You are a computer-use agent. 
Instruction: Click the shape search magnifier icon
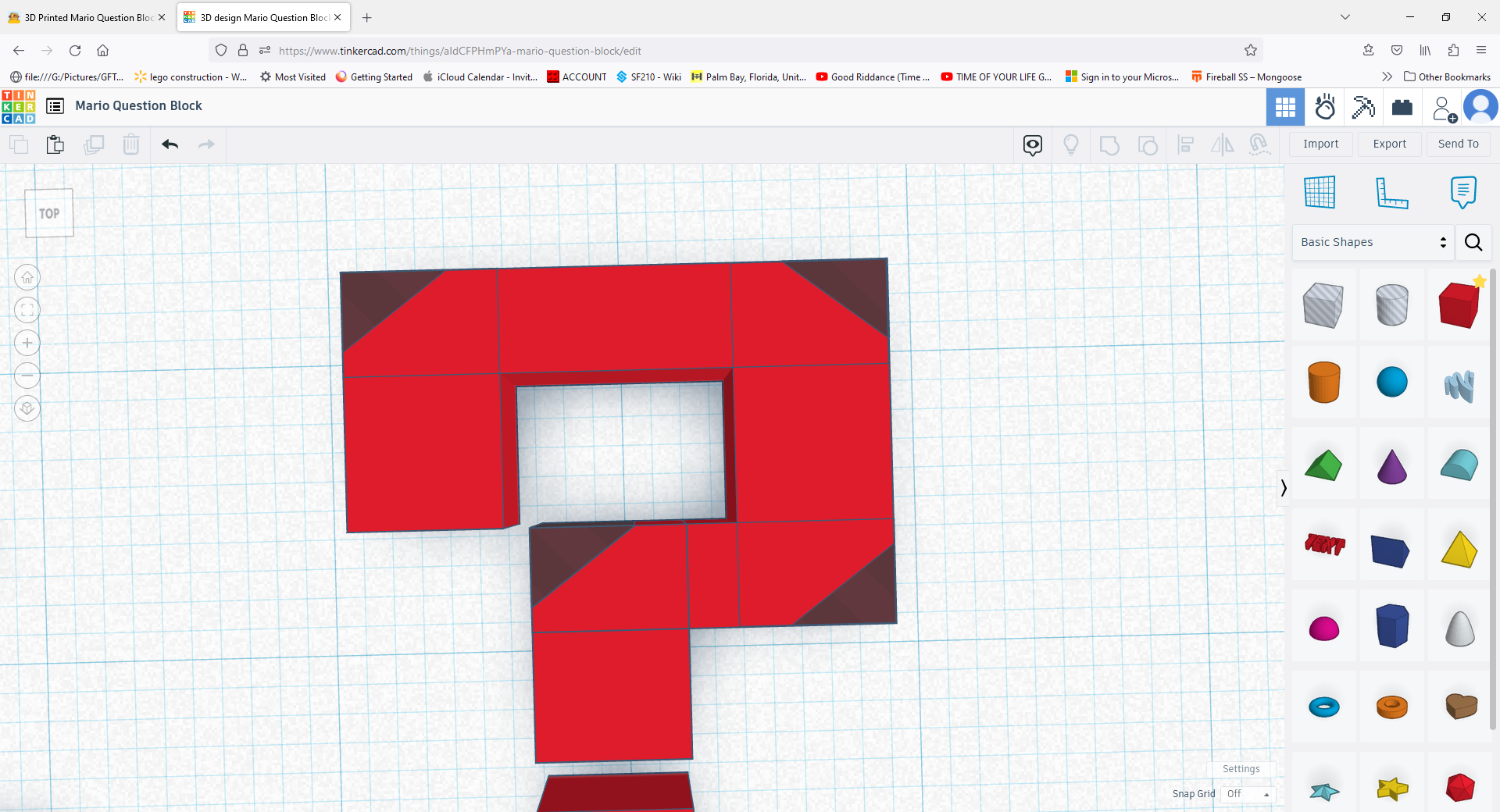(x=1473, y=242)
